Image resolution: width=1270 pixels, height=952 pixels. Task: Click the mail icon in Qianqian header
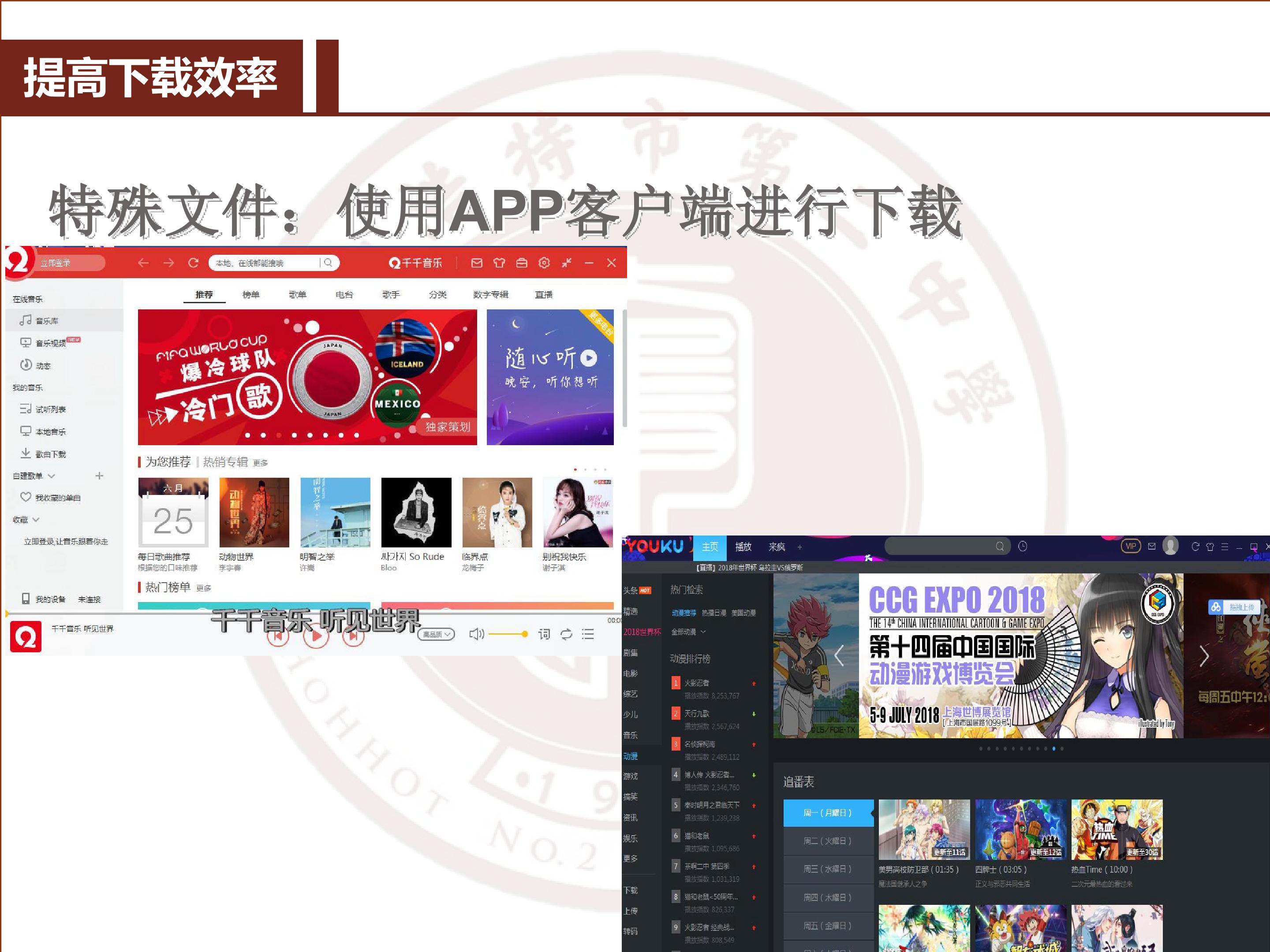477,263
